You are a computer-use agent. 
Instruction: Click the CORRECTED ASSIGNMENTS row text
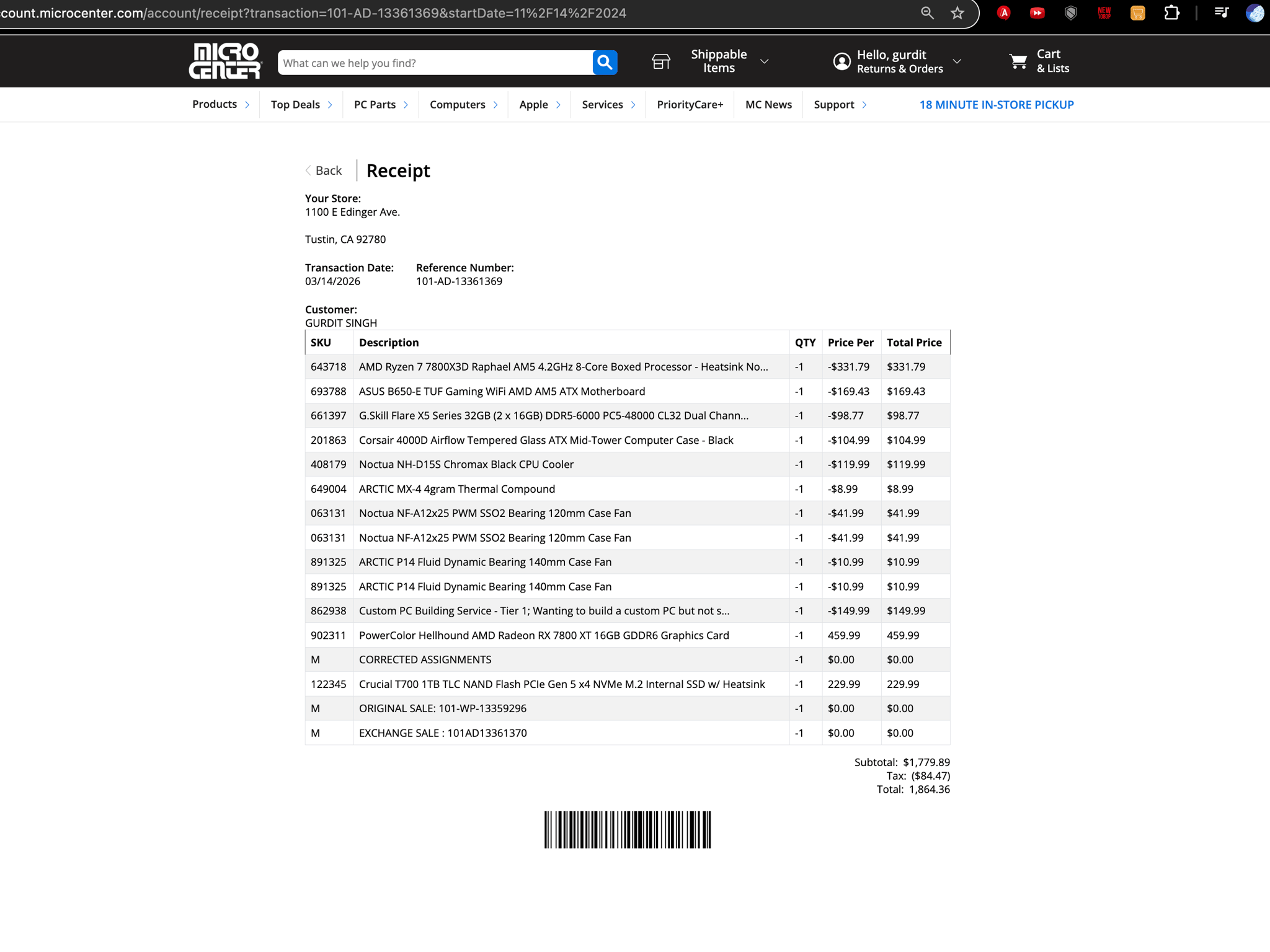pos(425,659)
